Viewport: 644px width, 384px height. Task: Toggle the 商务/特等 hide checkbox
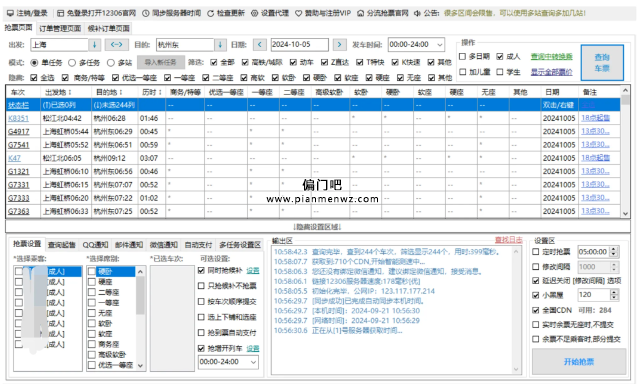pos(65,78)
